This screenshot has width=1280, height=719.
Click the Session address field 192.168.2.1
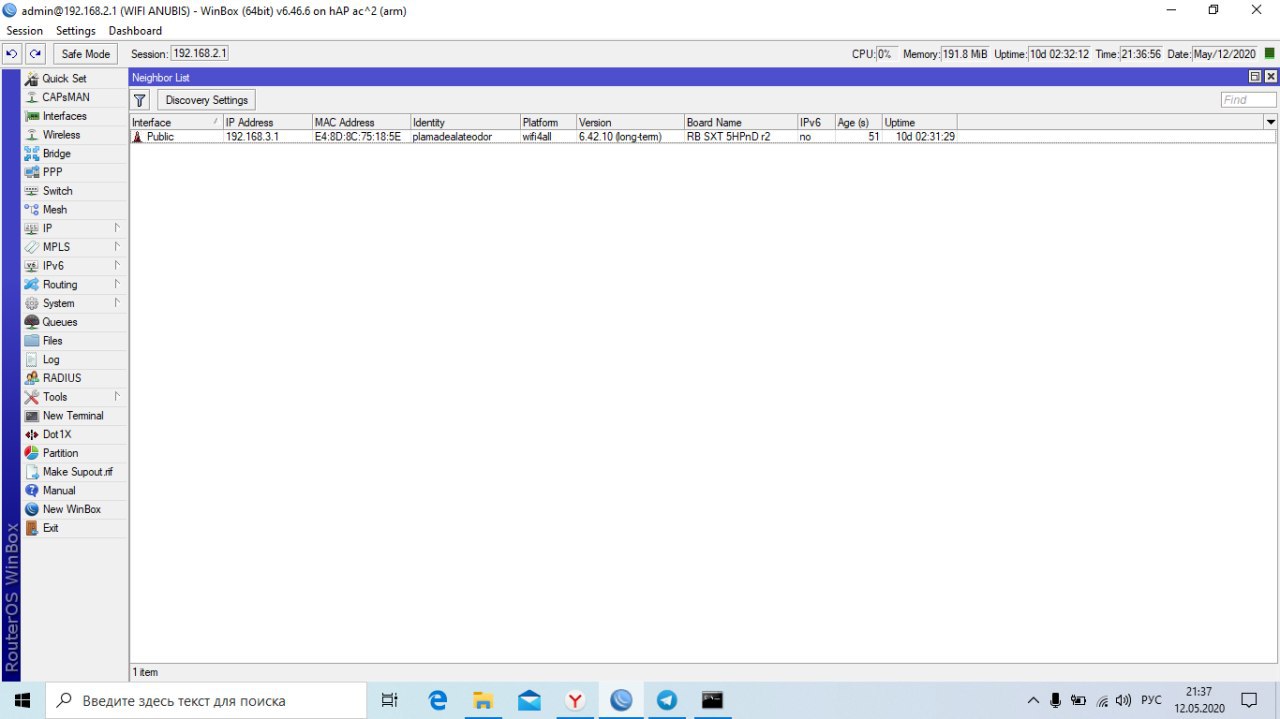click(x=199, y=54)
